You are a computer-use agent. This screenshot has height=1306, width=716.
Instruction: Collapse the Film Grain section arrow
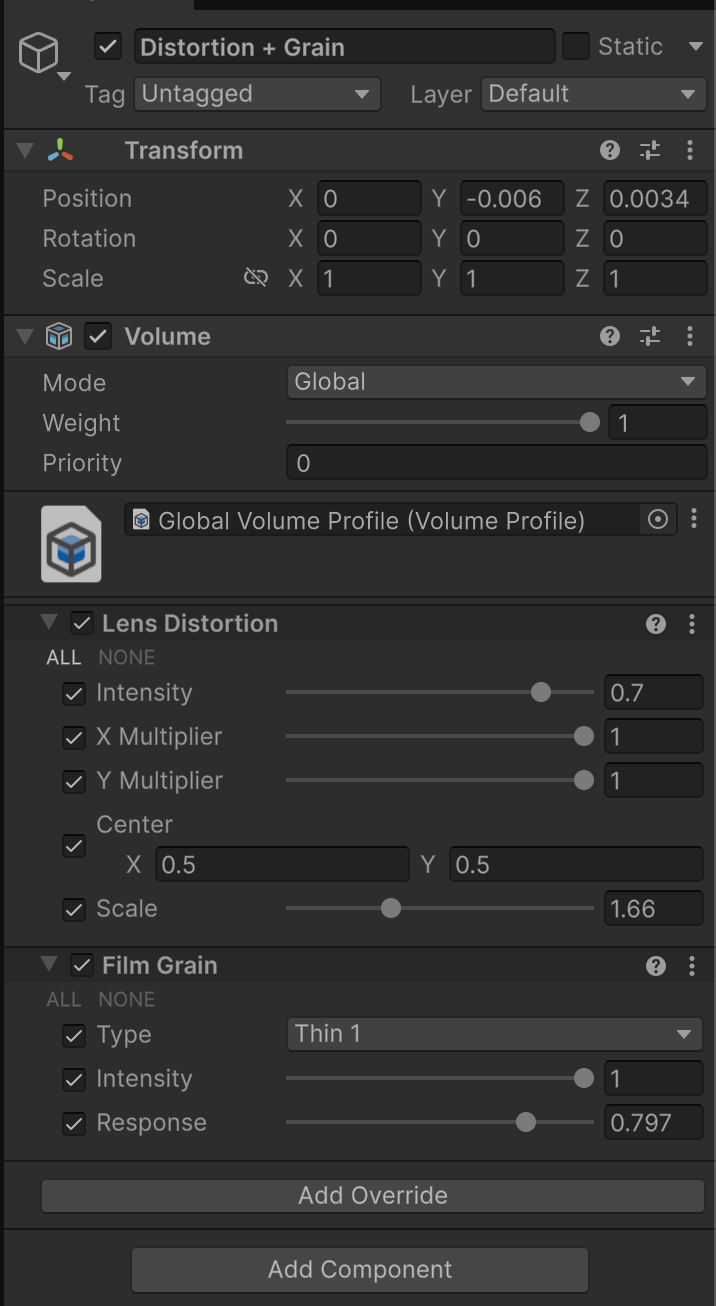point(49,965)
